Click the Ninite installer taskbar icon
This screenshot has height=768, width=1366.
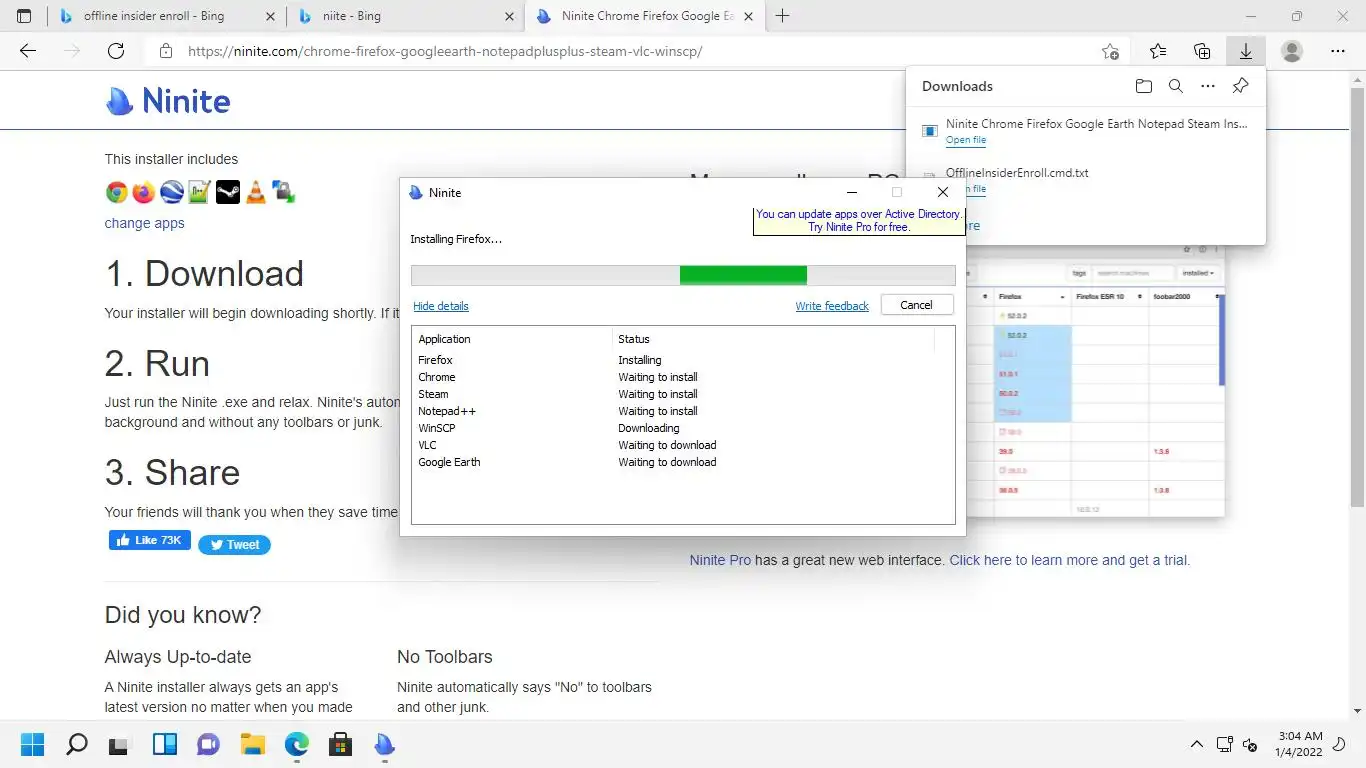(384, 744)
